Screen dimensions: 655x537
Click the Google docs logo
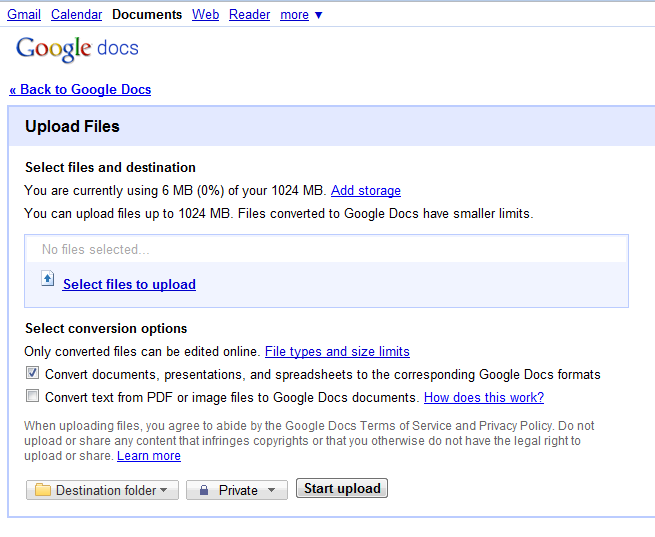point(77,49)
